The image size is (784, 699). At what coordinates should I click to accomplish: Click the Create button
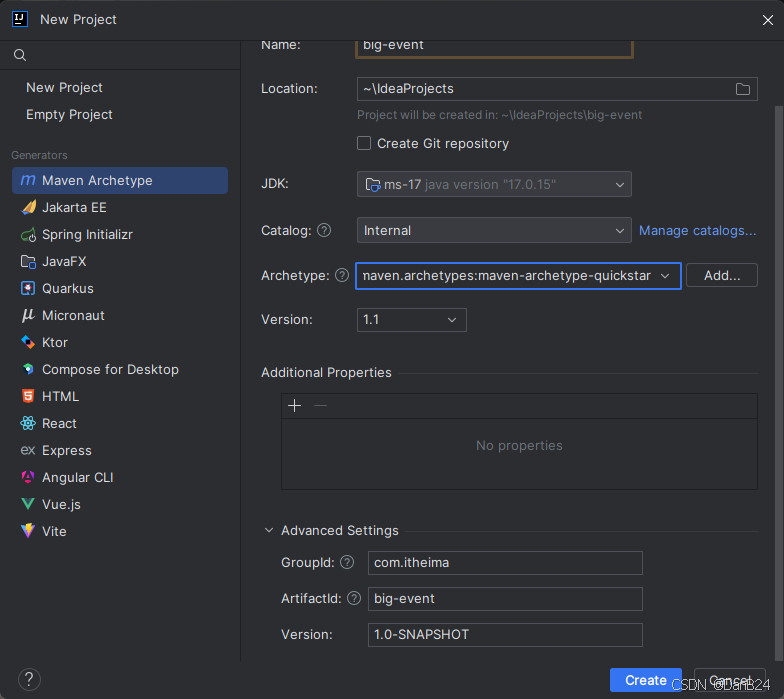coord(646,680)
